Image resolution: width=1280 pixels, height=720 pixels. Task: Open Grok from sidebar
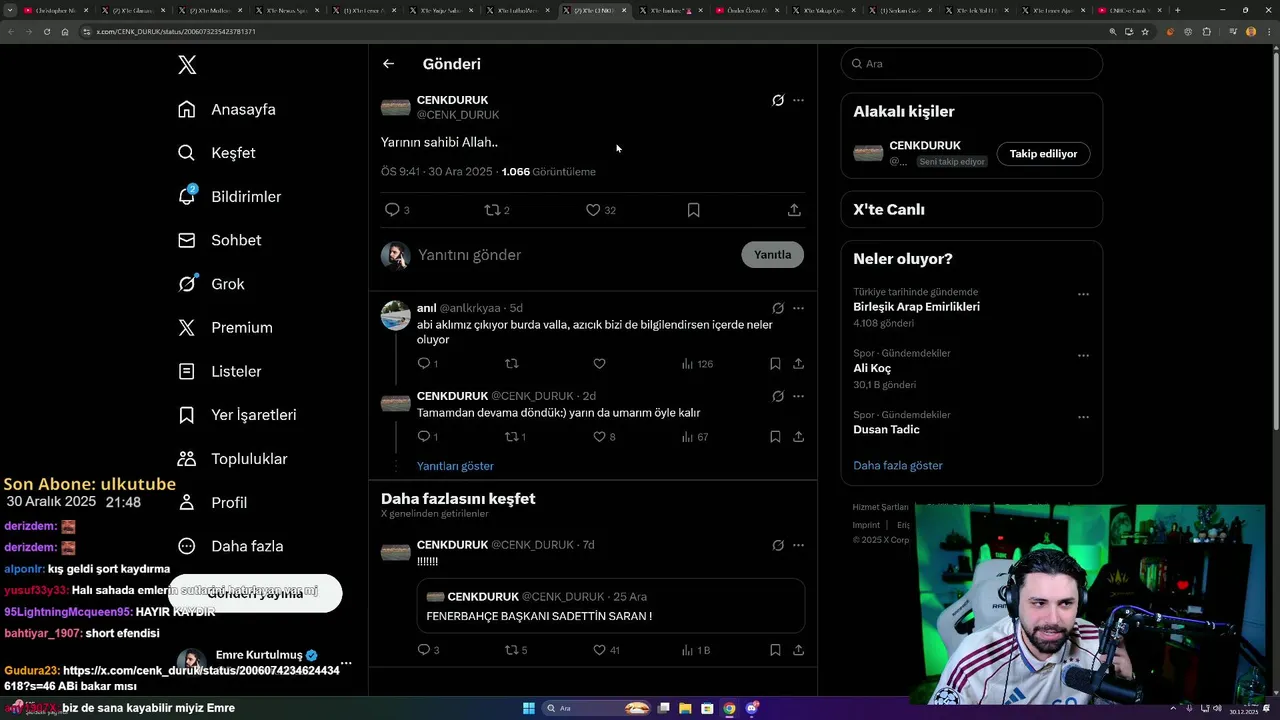tap(211, 284)
